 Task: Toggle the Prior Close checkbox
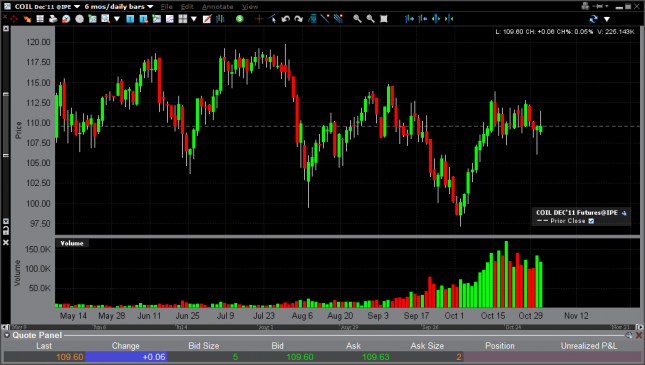[591, 221]
